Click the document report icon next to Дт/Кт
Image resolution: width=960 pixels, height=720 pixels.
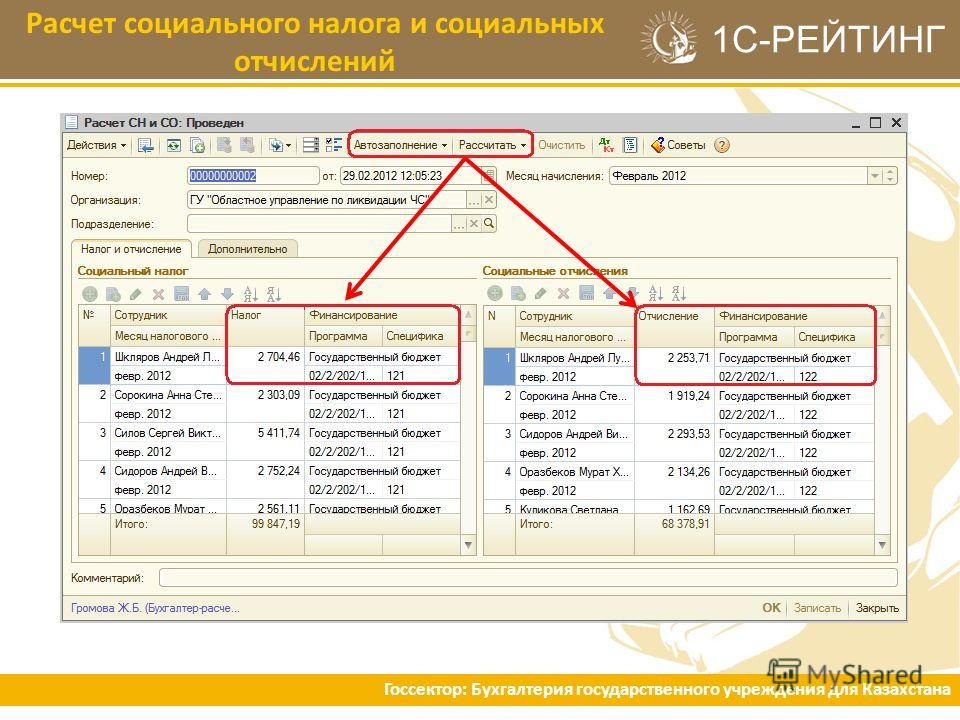pos(630,145)
